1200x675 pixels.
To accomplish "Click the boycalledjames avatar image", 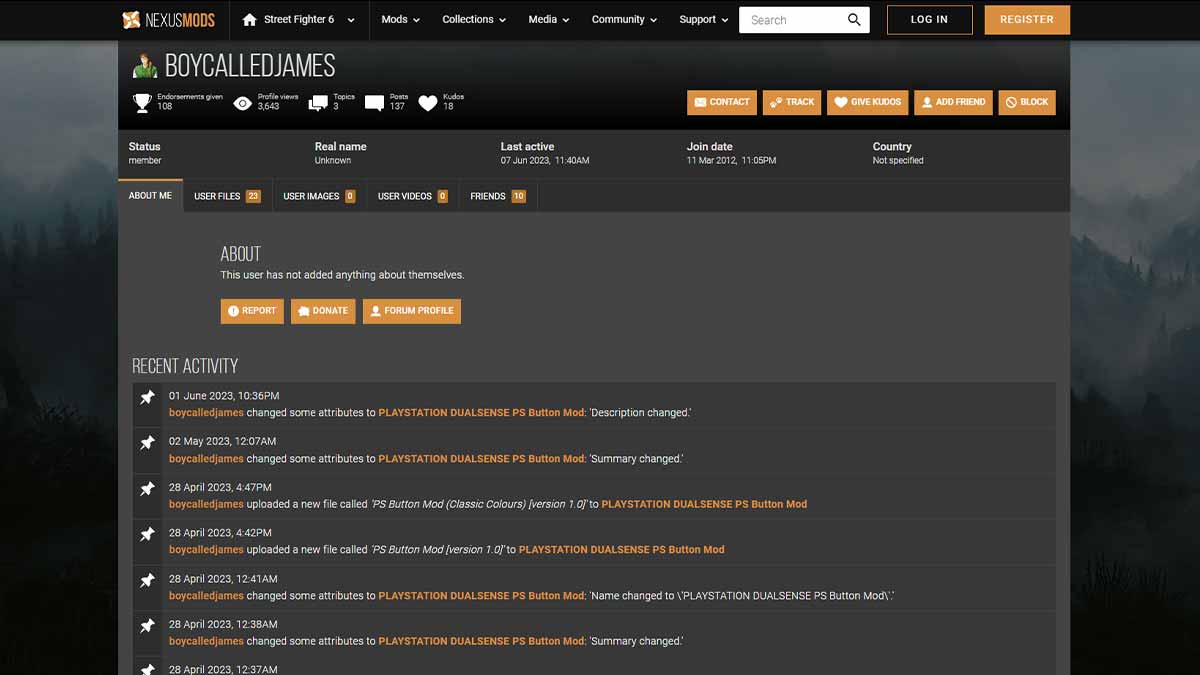I will coord(145,65).
